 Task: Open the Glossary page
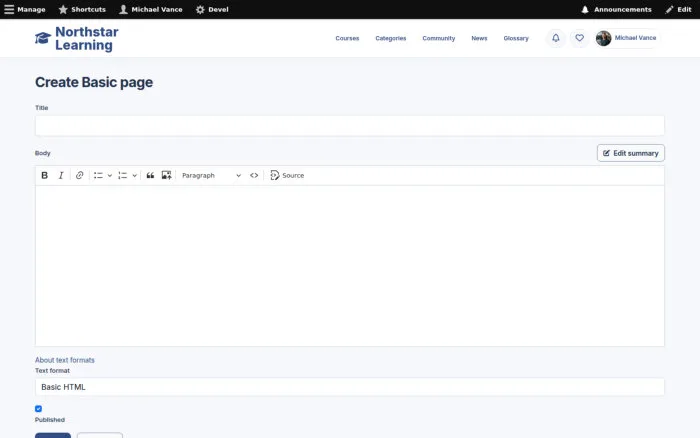click(x=516, y=38)
